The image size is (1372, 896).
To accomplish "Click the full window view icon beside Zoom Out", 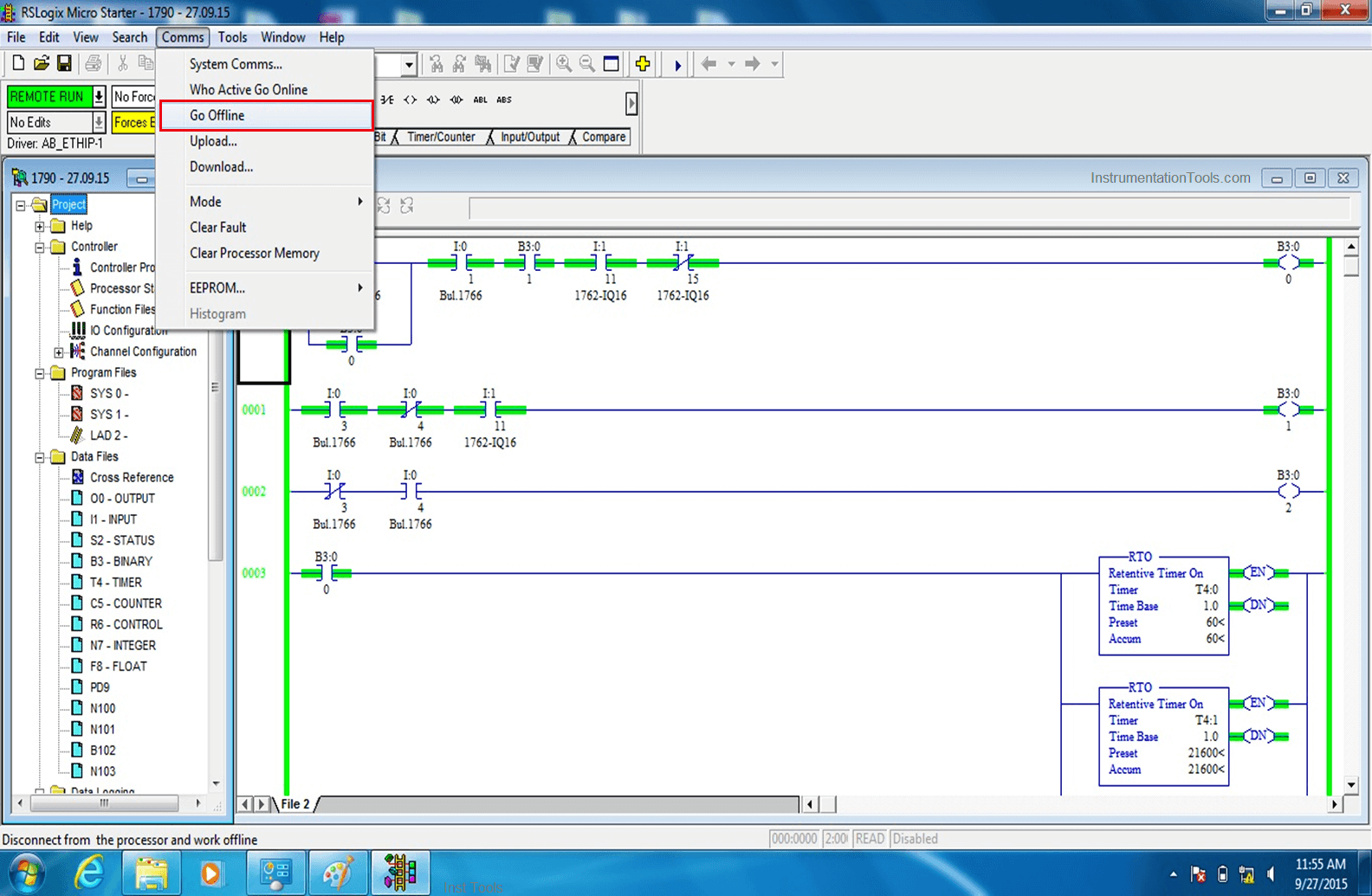I will [612, 63].
